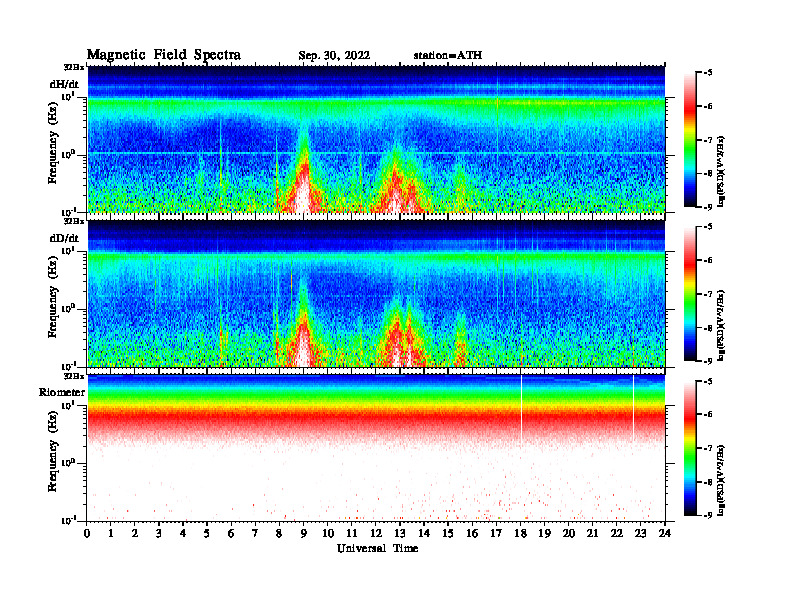
Task: Click the 'Universal Time' axis label
Action: click(x=377, y=548)
